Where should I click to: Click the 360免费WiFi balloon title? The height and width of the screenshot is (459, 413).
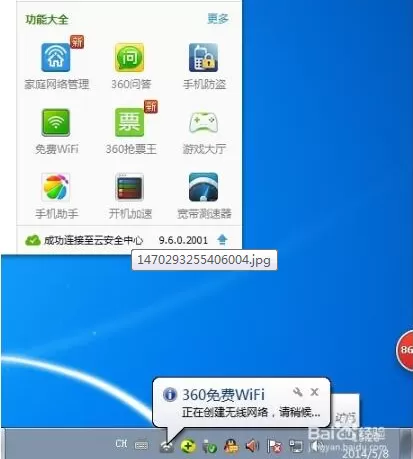point(223,395)
